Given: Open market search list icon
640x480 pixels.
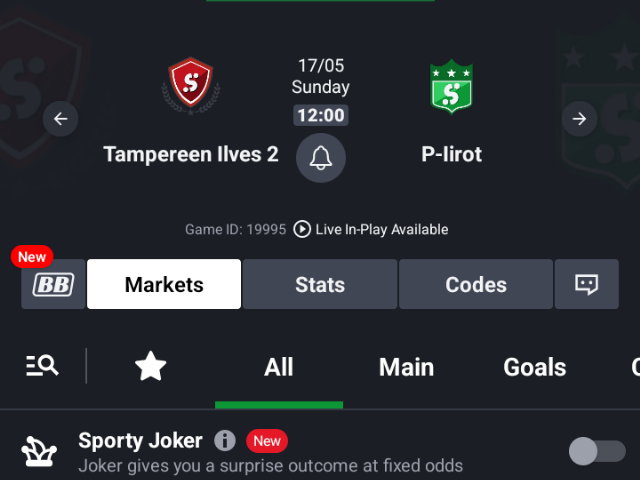Looking at the screenshot, I should [x=42, y=366].
